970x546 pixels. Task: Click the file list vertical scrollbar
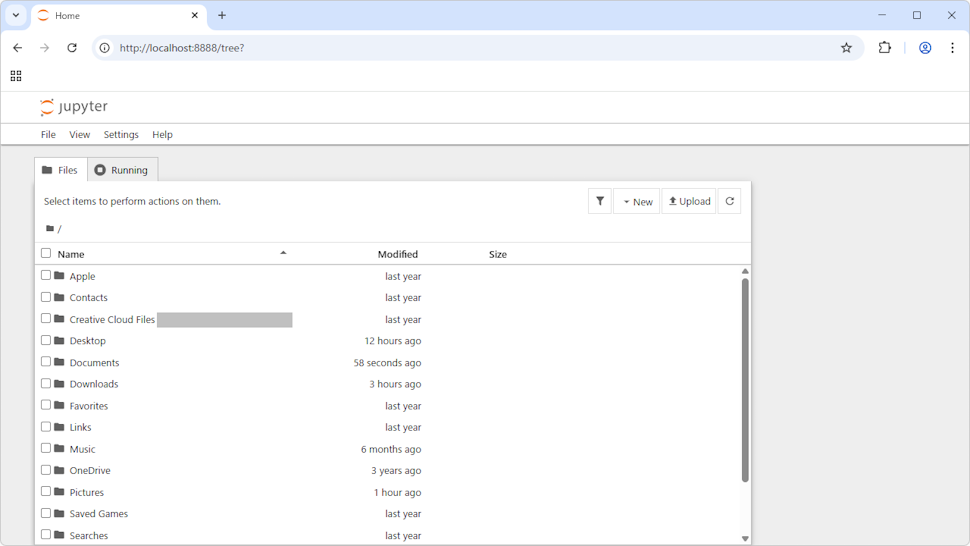(745, 380)
